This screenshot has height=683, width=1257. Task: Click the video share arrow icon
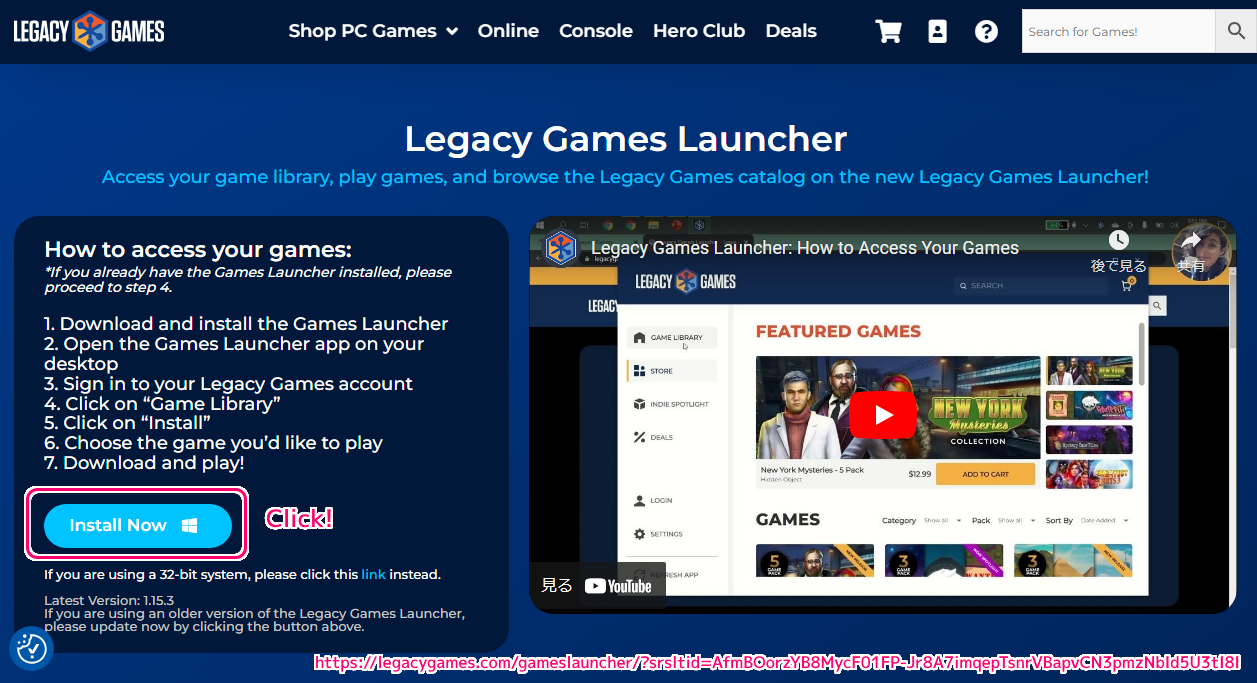pyautogui.click(x=1190, y=241)
